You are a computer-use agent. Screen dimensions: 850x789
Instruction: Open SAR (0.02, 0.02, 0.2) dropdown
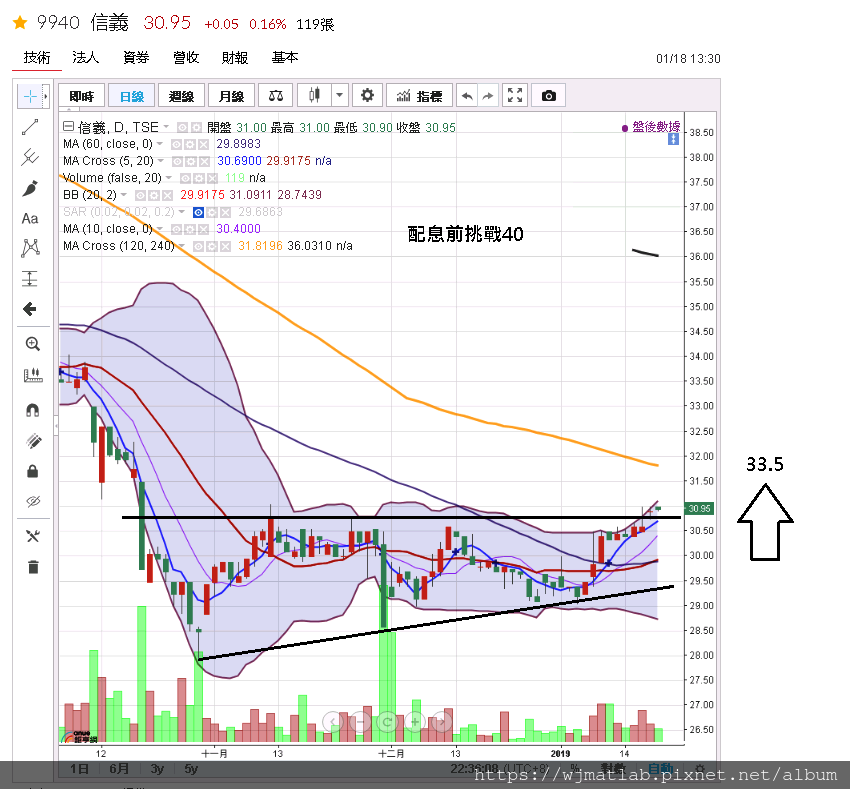182,212
